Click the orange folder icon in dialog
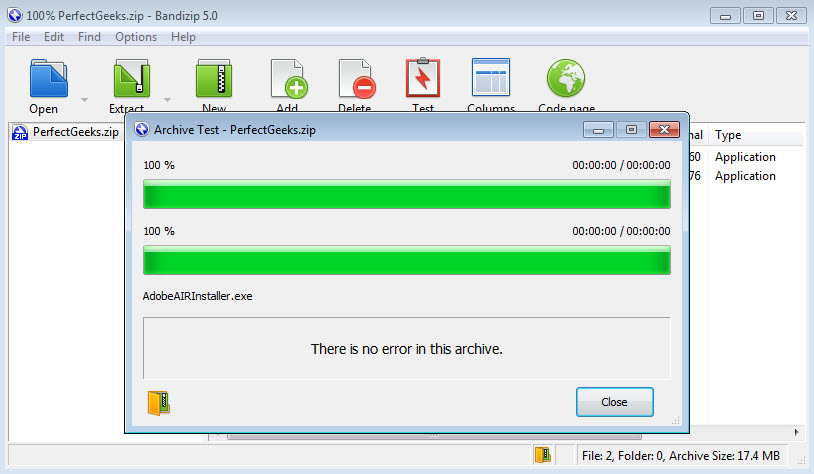This screenshot has height=474, width=814. 159,403
